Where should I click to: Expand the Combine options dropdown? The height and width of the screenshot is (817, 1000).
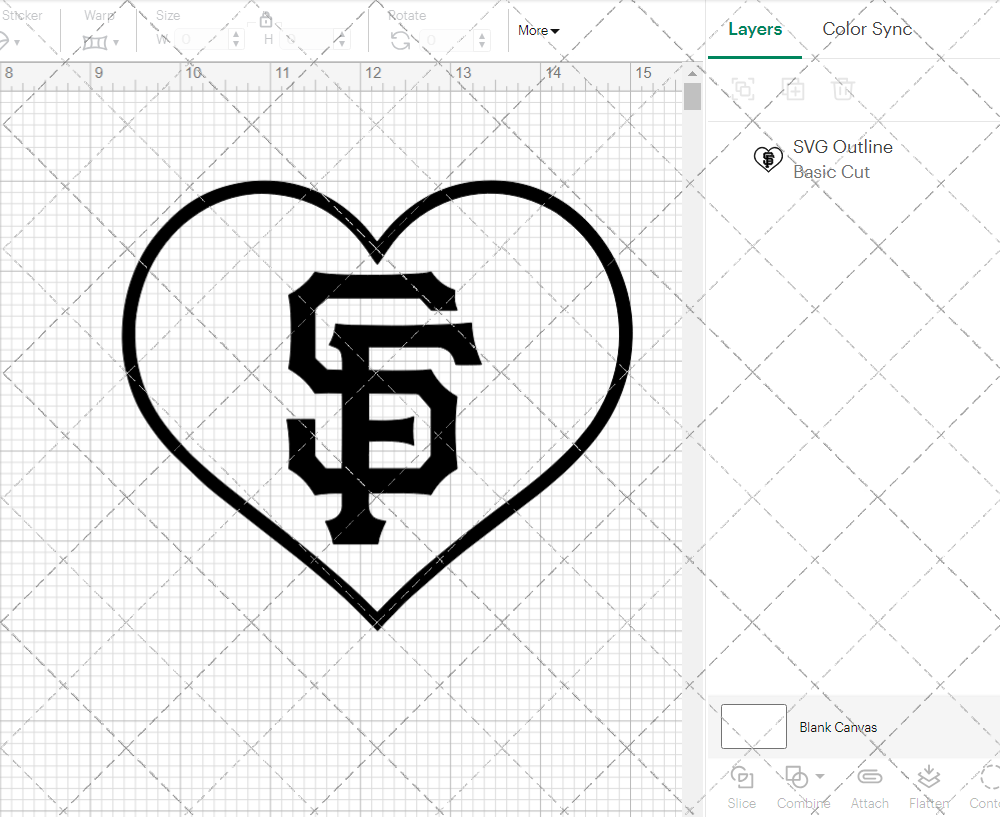point(821,776)
